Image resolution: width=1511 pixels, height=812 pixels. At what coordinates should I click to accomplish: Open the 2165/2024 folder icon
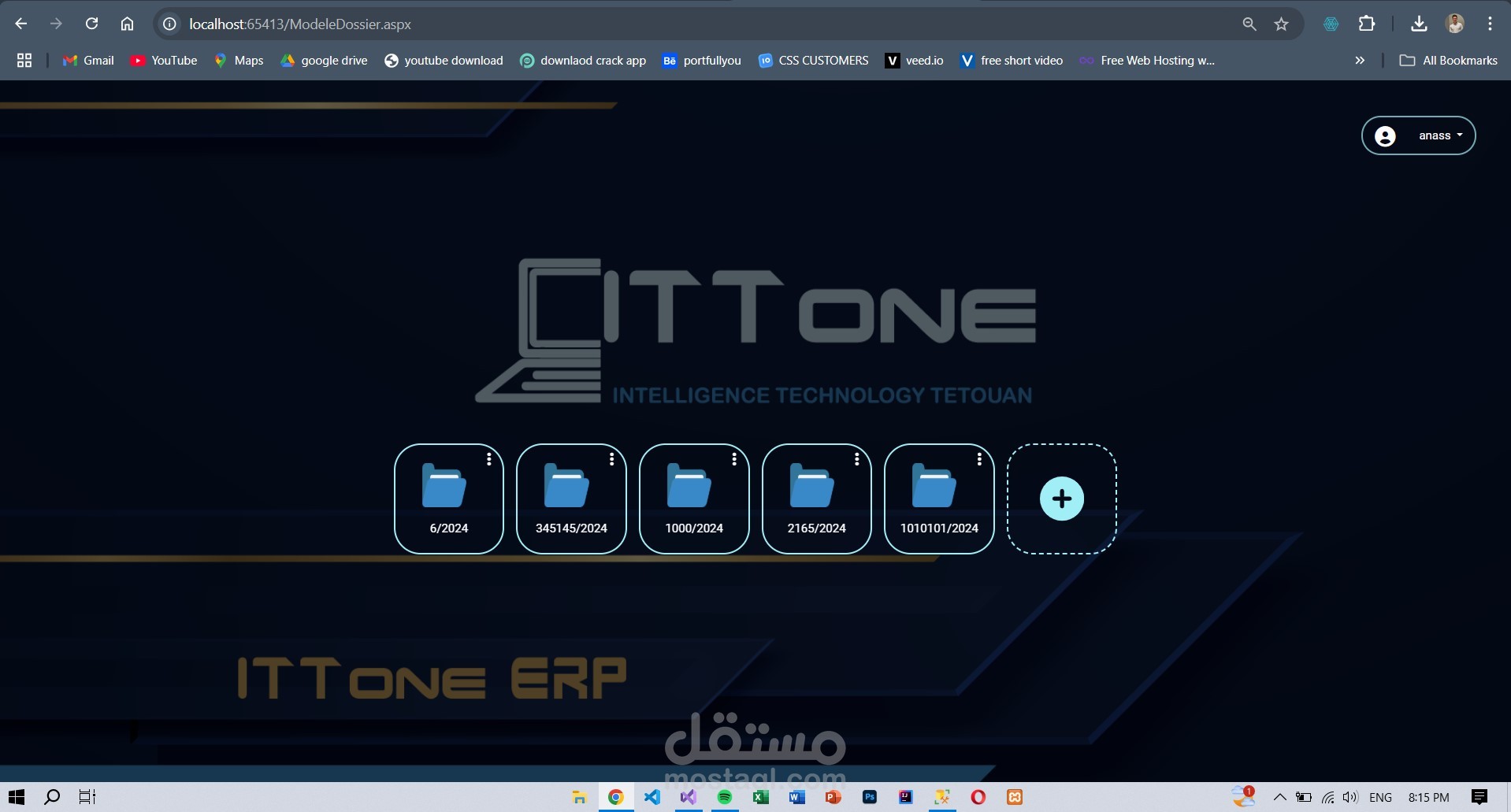point(812,485)
